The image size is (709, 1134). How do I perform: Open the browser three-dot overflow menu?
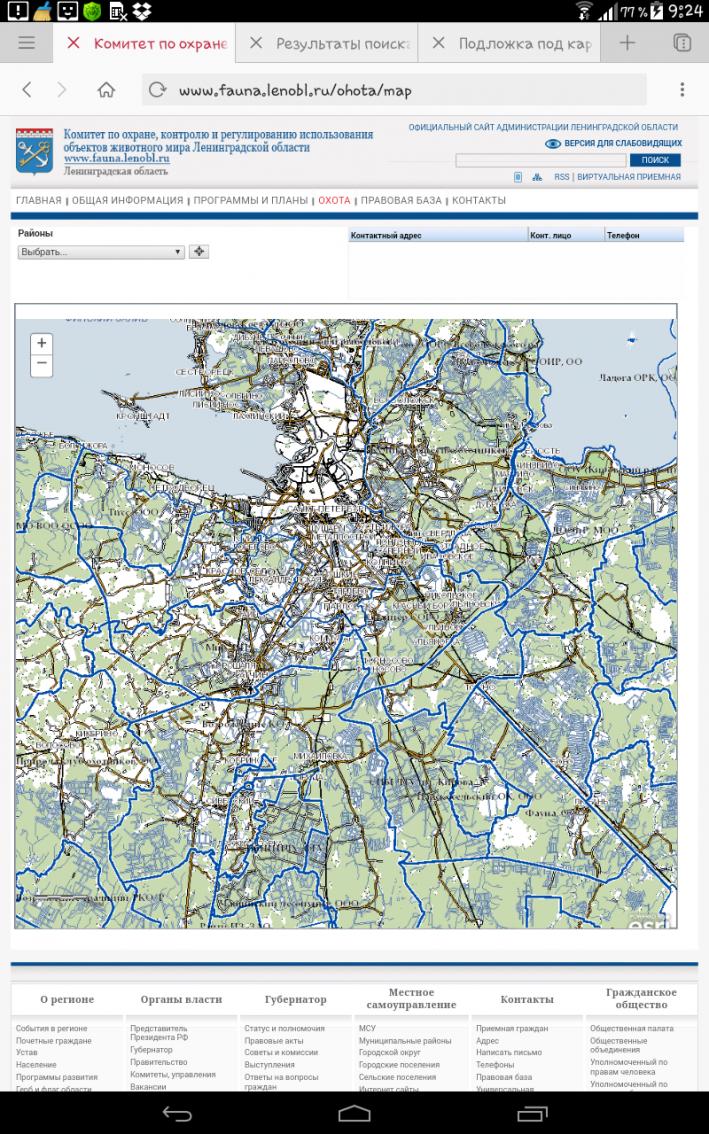[x=682, y=90]
